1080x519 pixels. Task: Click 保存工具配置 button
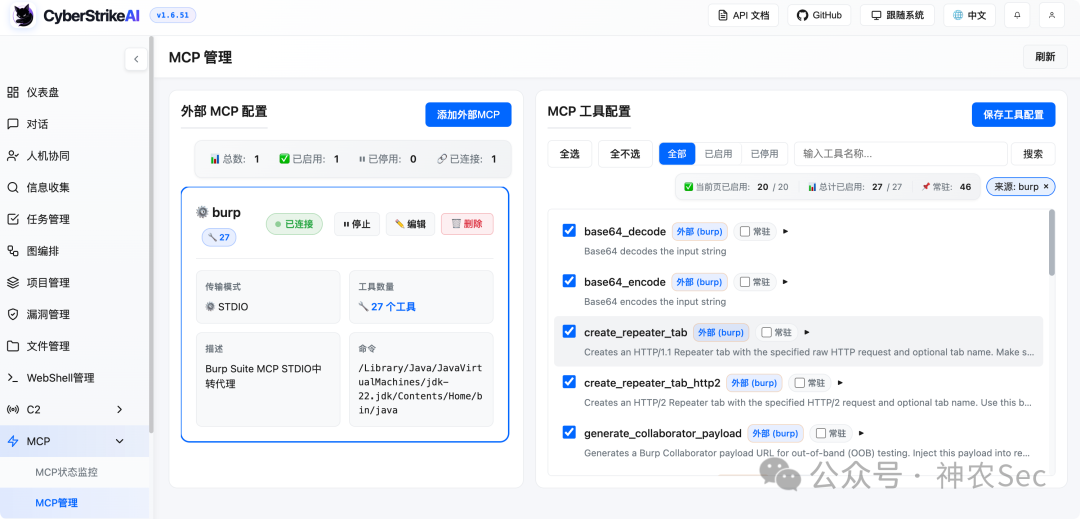click(1013, 114)
